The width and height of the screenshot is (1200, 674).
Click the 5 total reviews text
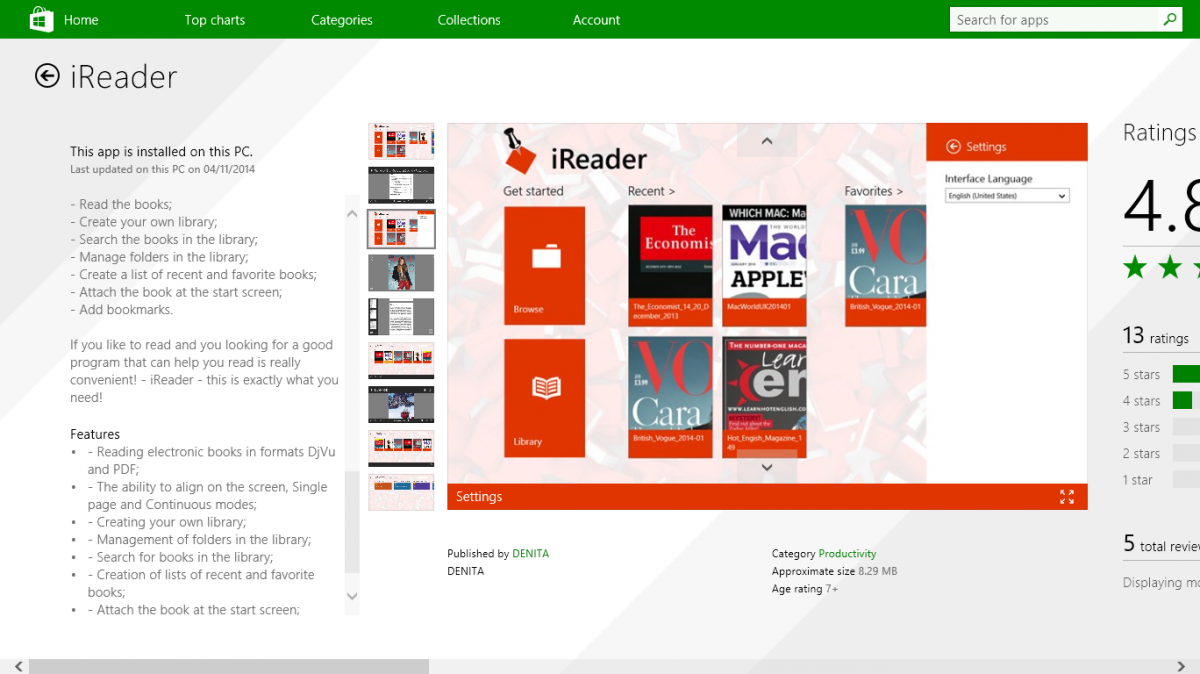pos(1161,544)
